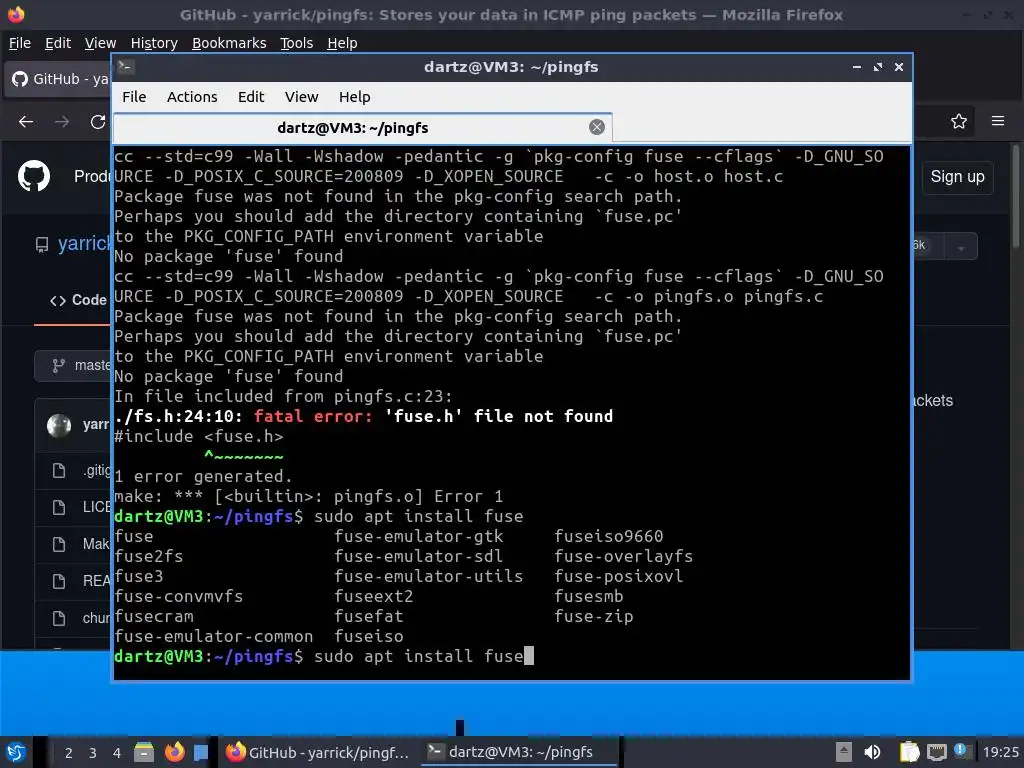
Task: Open the terminal Help menu
Action: (355, 97)
